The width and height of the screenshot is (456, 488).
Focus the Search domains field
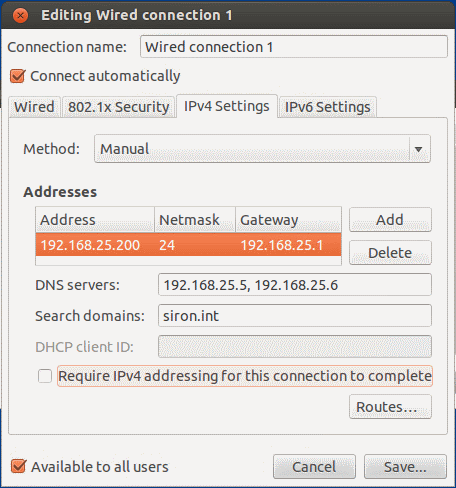(x=295, y=315)
